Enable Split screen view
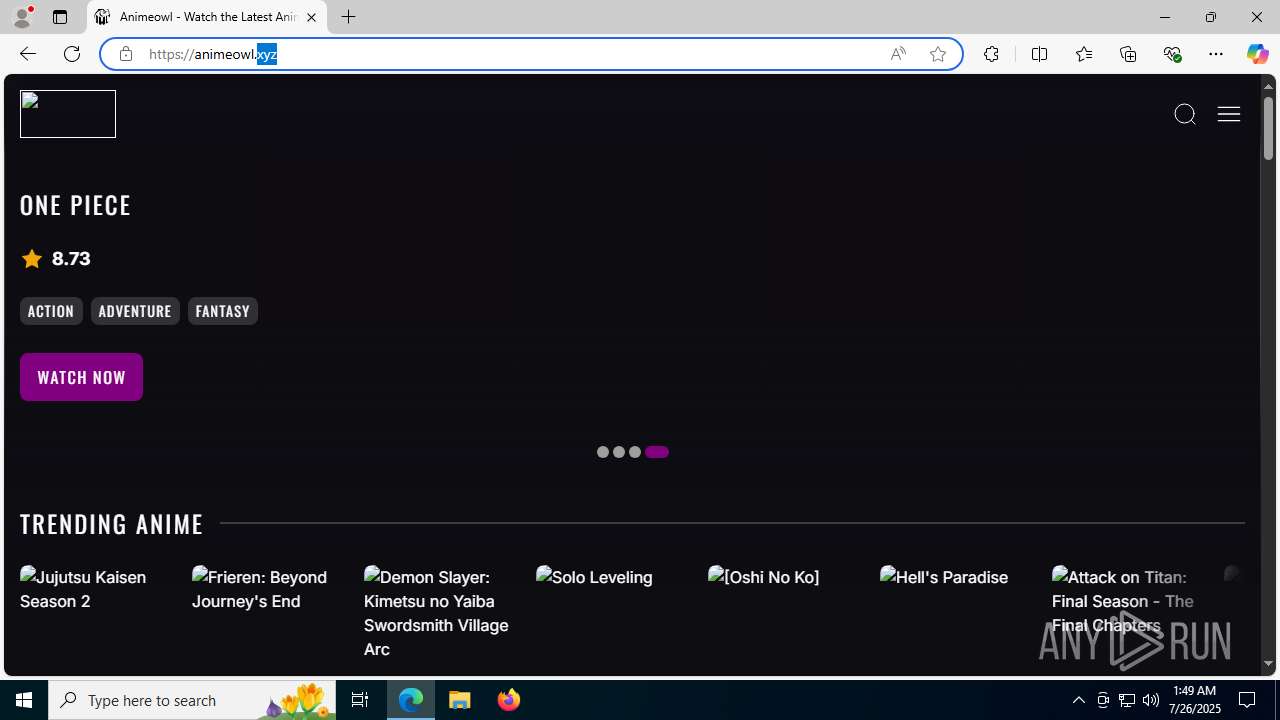Image resolution: width=1280 pixels, height=720 pixels. pyautogui.click(x=1039, y=54)
